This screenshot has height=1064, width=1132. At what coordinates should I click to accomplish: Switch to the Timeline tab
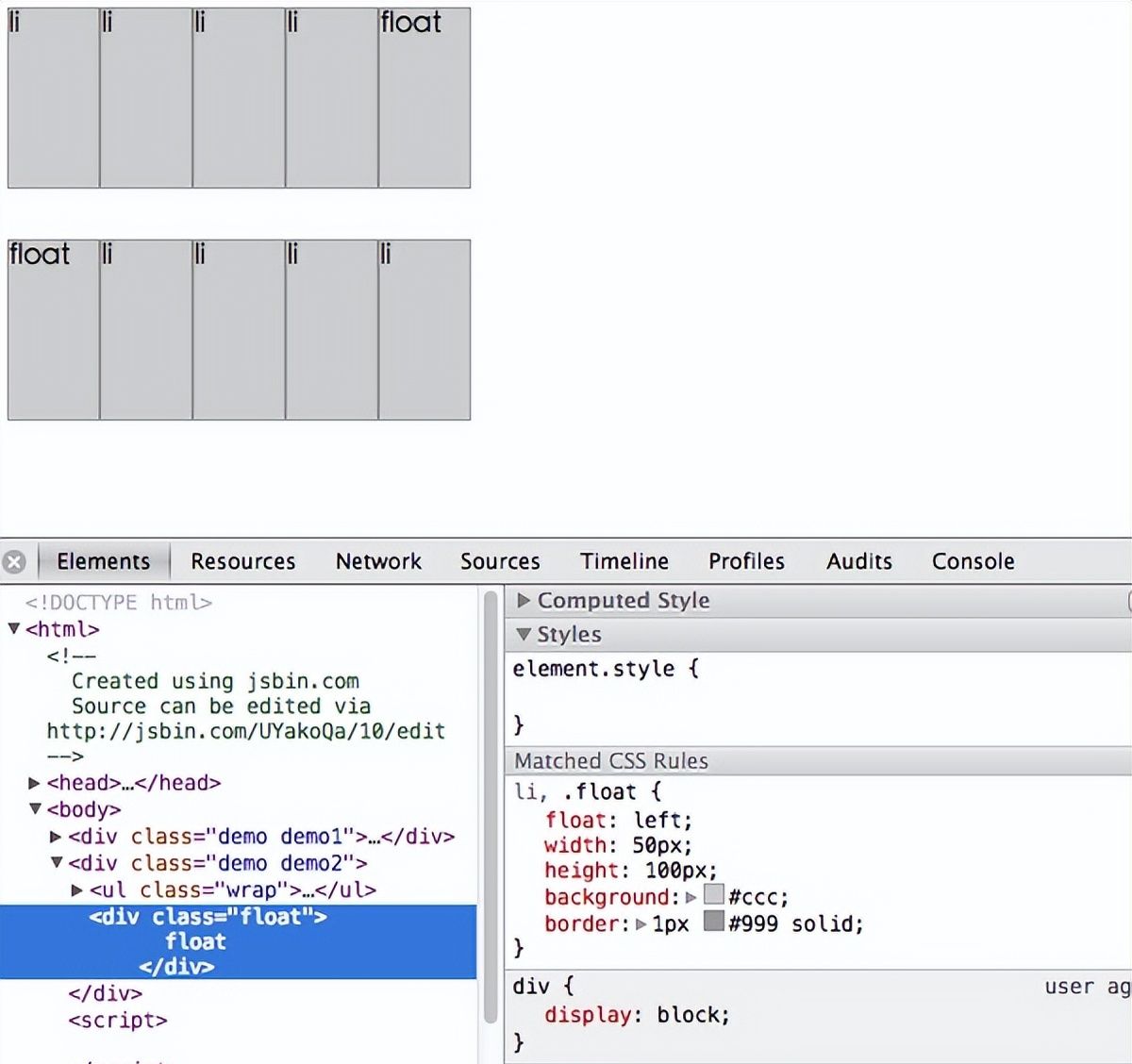(x=624, y=561)
